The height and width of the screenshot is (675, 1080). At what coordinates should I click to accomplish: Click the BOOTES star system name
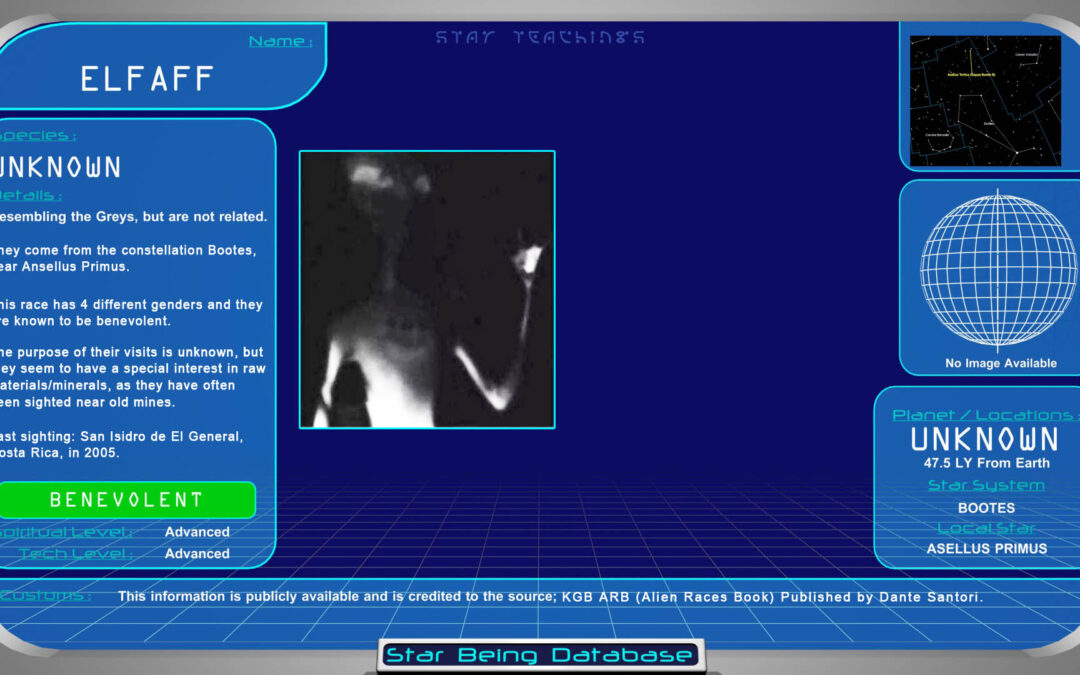[986, 508]
